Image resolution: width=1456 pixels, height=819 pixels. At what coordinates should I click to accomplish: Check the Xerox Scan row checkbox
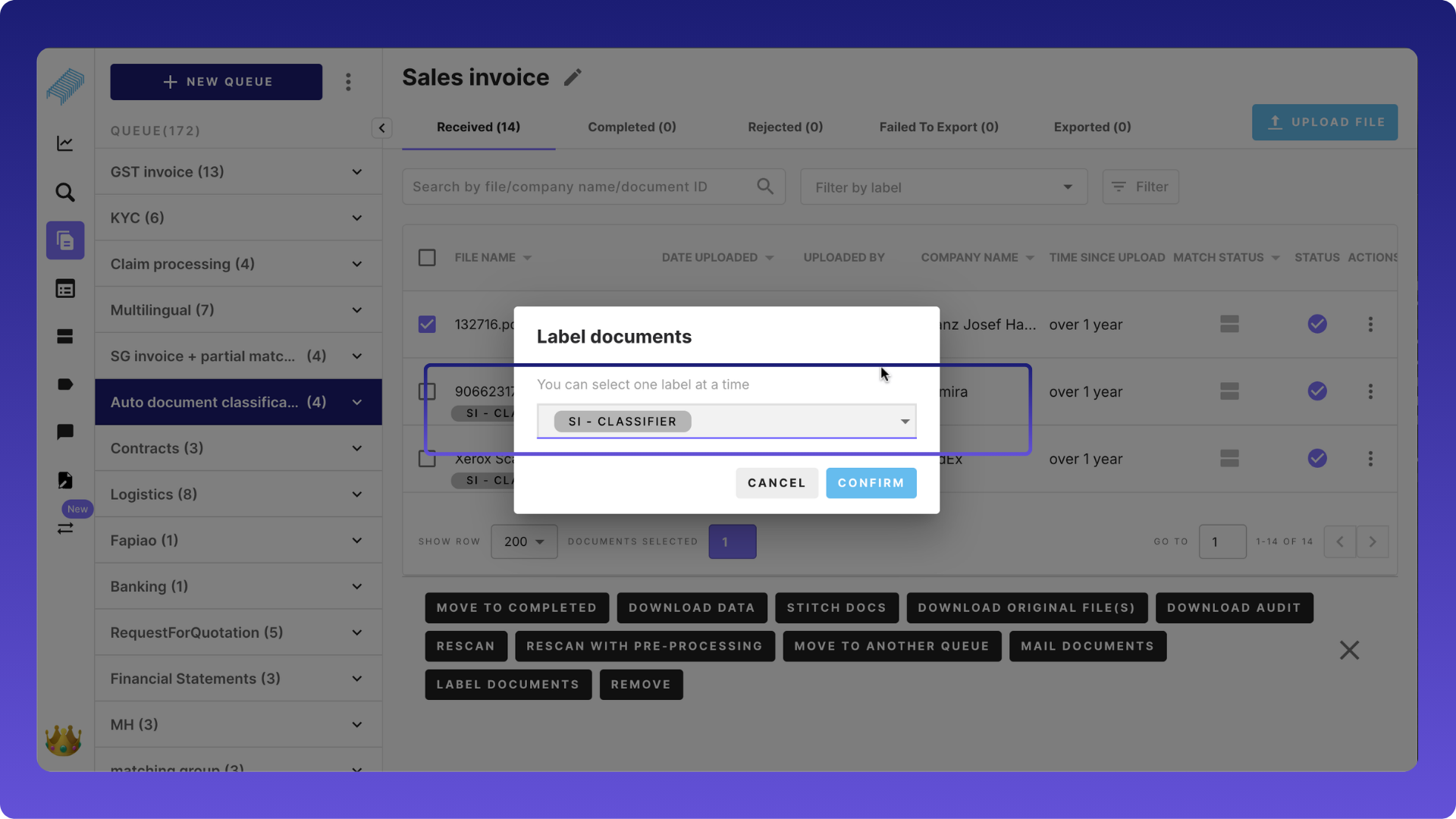tap(427, 459)
